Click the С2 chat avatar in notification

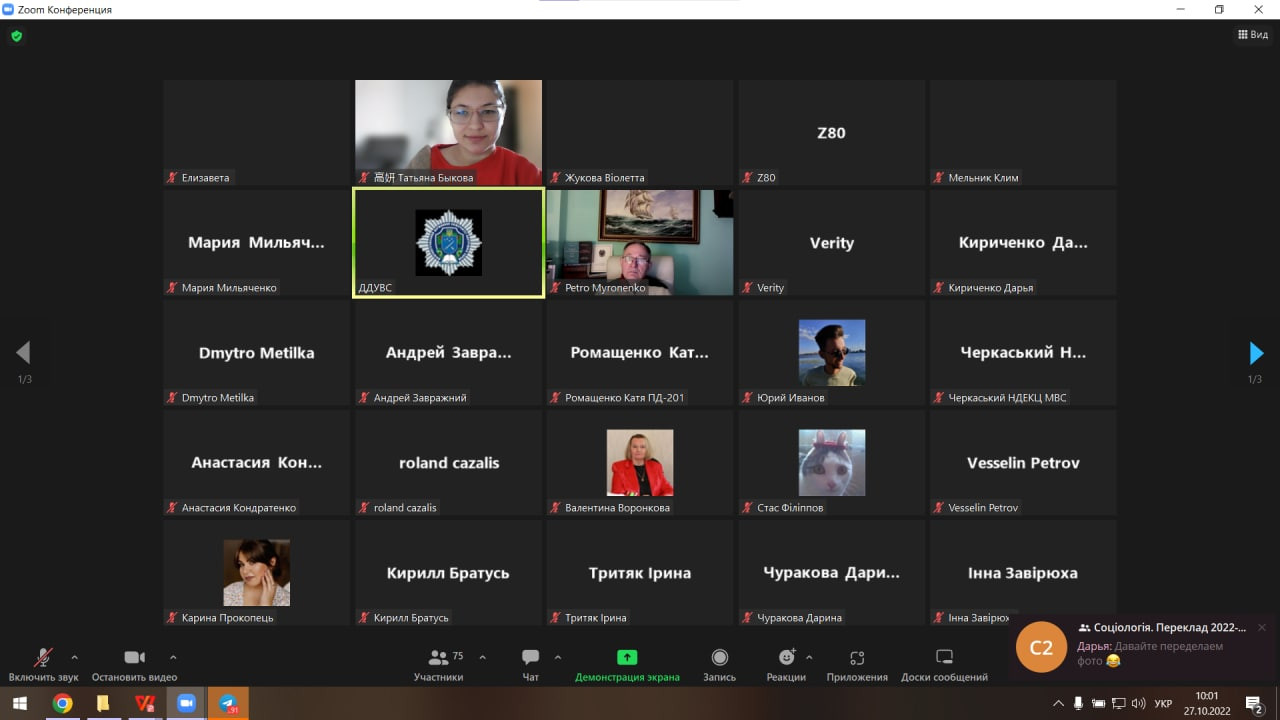[1041, 647]
